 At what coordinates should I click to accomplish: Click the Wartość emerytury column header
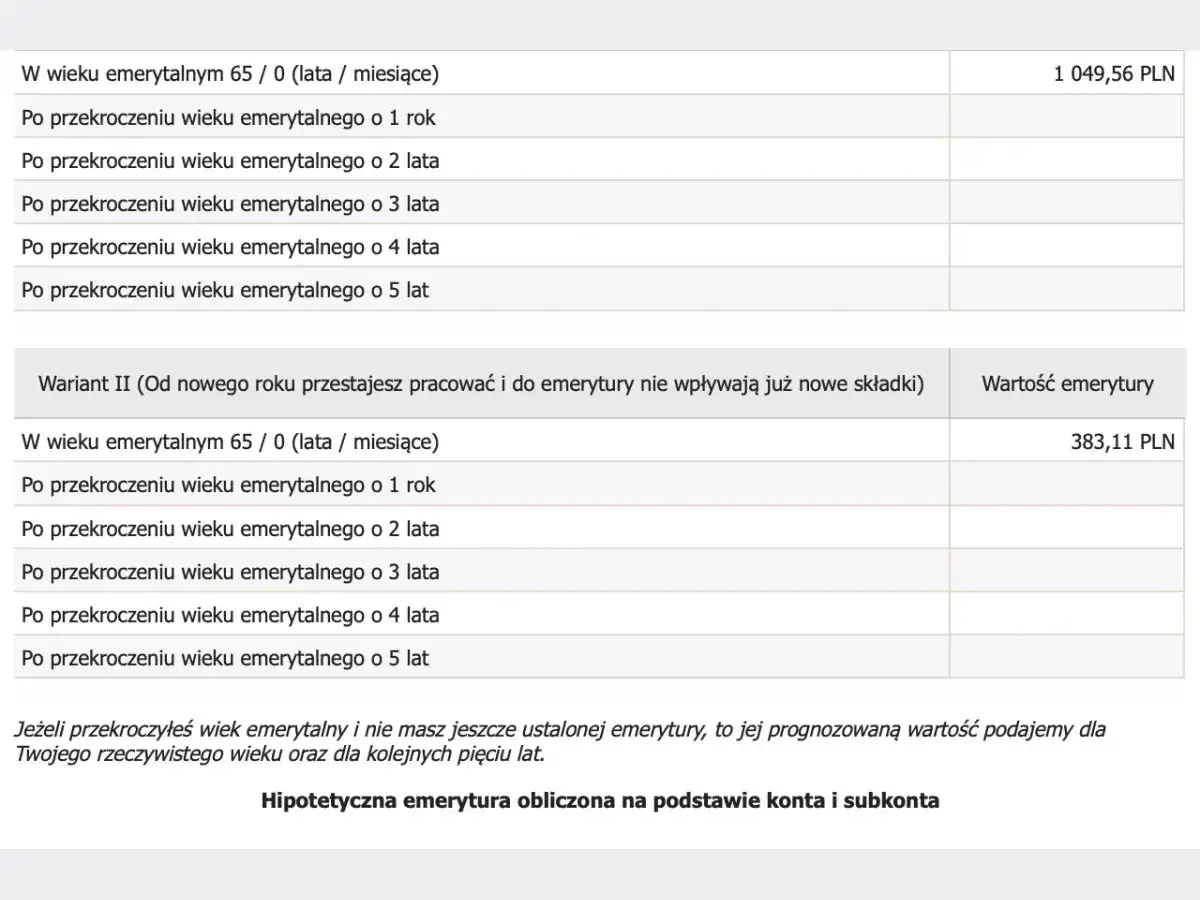[1067, 383]
